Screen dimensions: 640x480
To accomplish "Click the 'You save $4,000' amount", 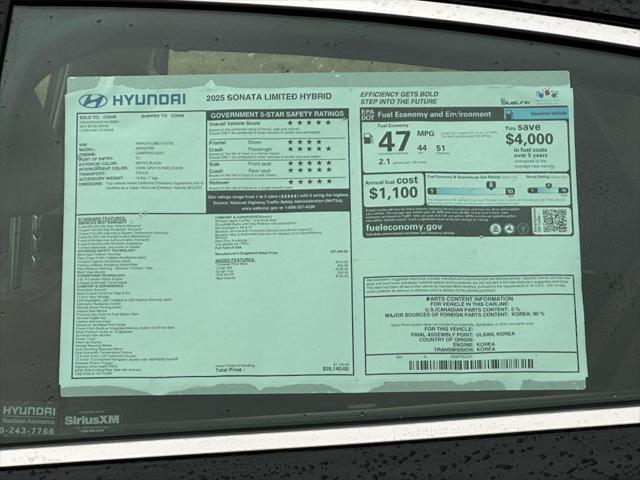I will pyautogui.click(x=529, y=139).
